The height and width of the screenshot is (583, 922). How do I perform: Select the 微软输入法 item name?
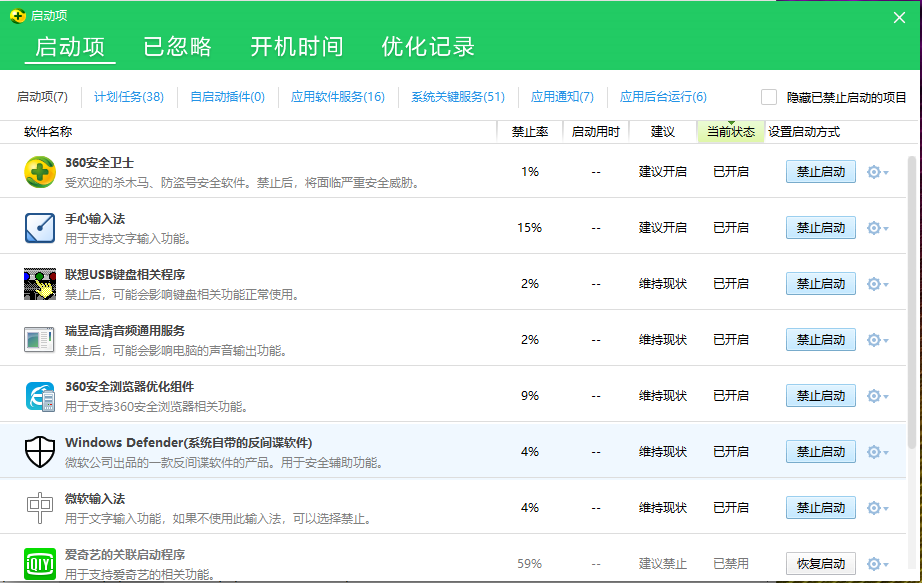point(95,499)
